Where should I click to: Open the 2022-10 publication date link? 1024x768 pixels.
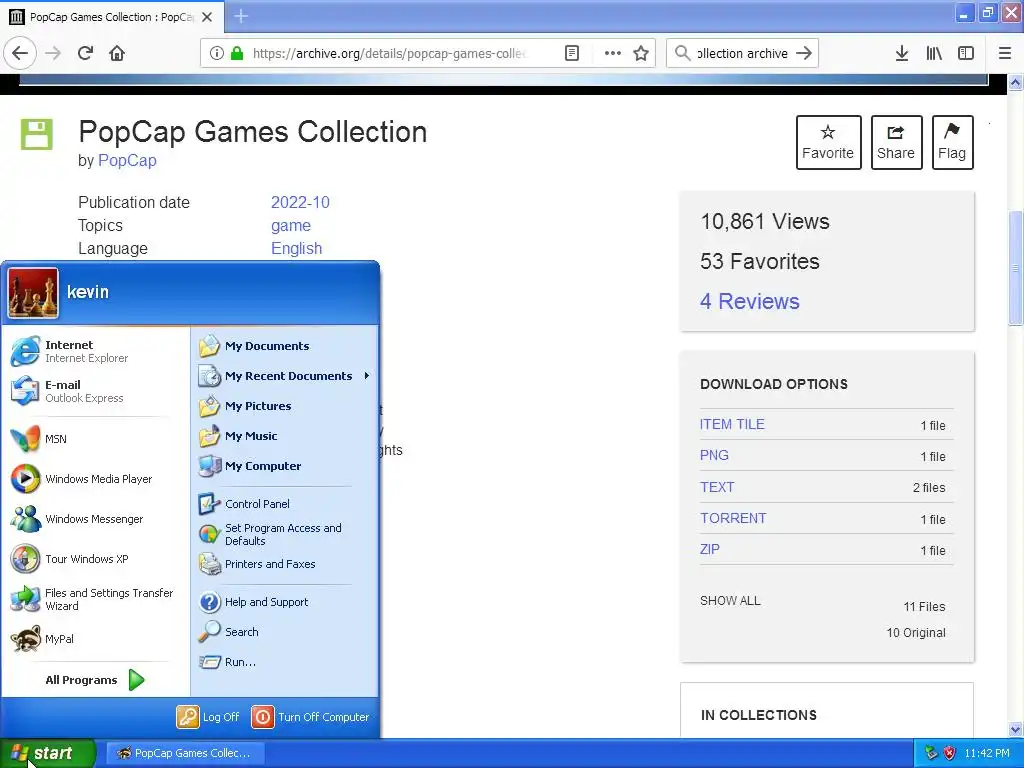[300, 202]
